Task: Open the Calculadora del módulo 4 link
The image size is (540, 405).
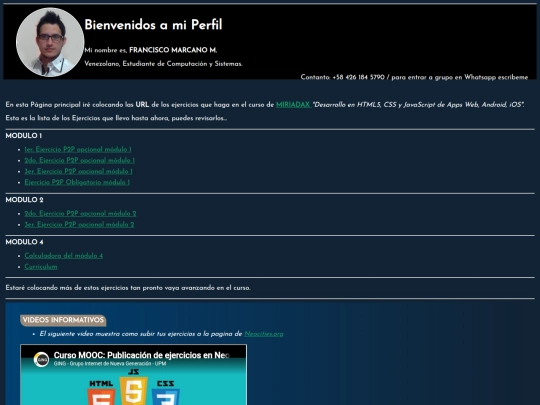Action: pyautogui.click(x=64, y=256)
